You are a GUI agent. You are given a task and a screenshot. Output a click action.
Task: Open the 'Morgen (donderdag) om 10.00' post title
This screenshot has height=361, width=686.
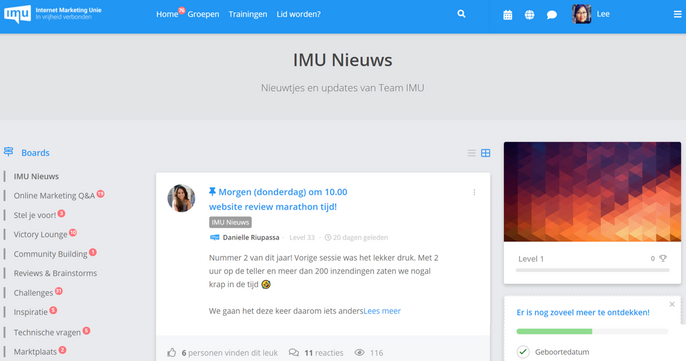pyautogui.click(x=278, y=199)
